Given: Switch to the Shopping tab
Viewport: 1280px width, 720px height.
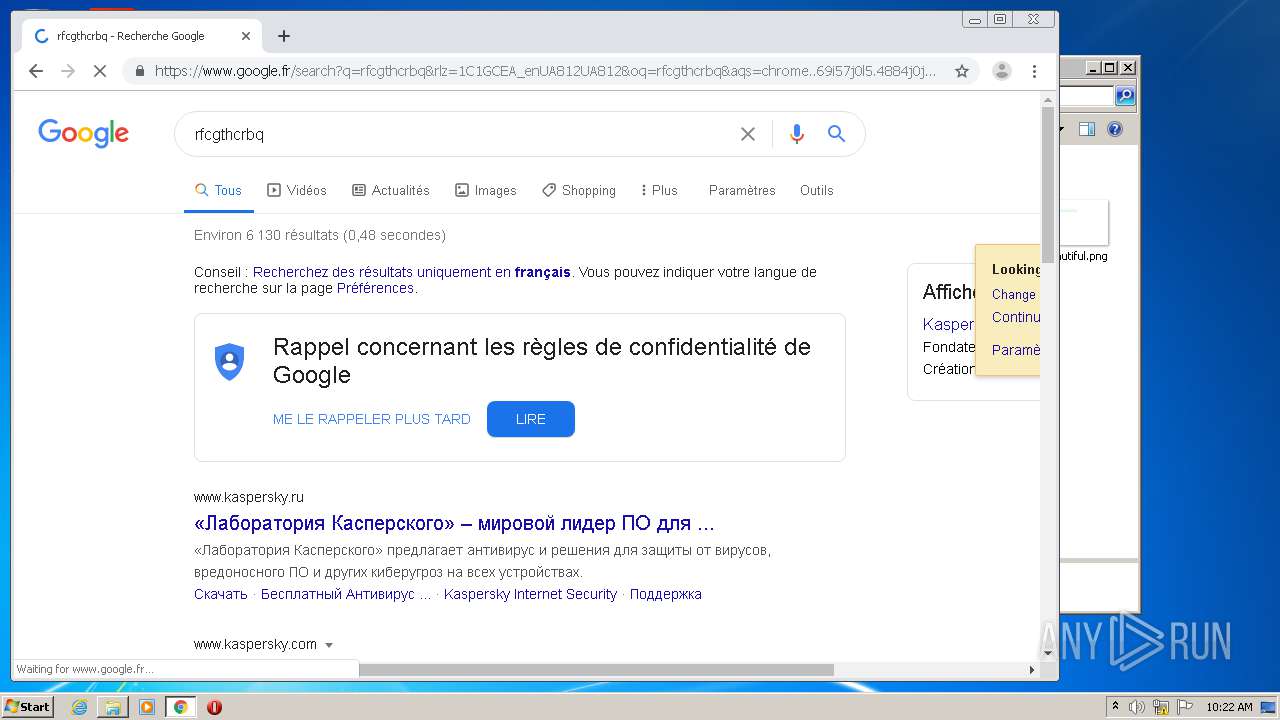Looking at the screenshot, I should point(579,190).
